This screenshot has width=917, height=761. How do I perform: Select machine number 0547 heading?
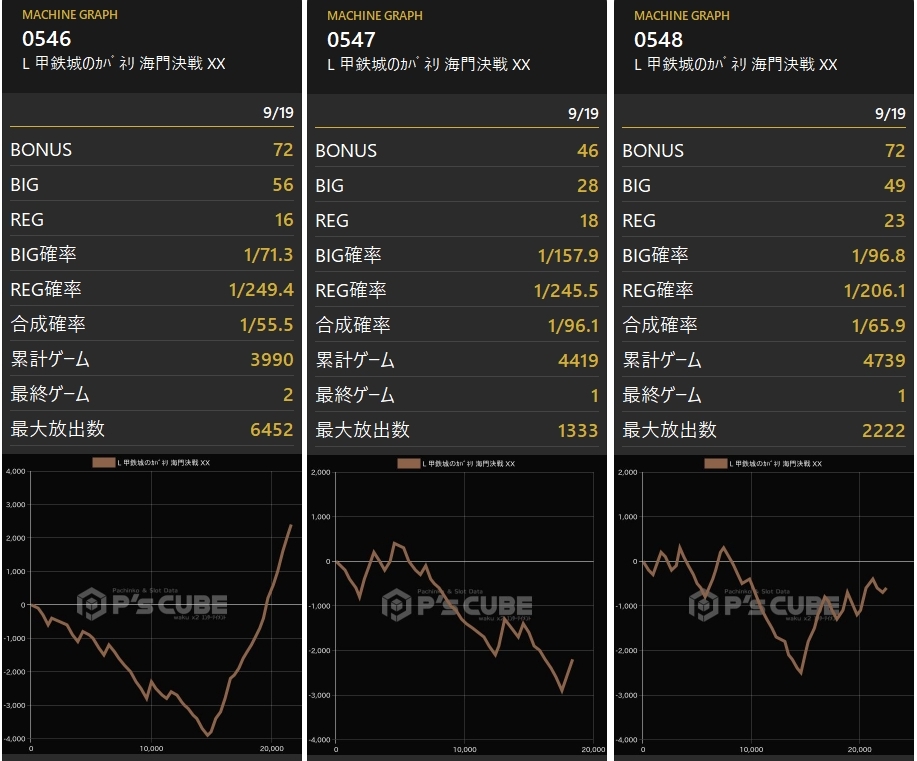(351, 40)
